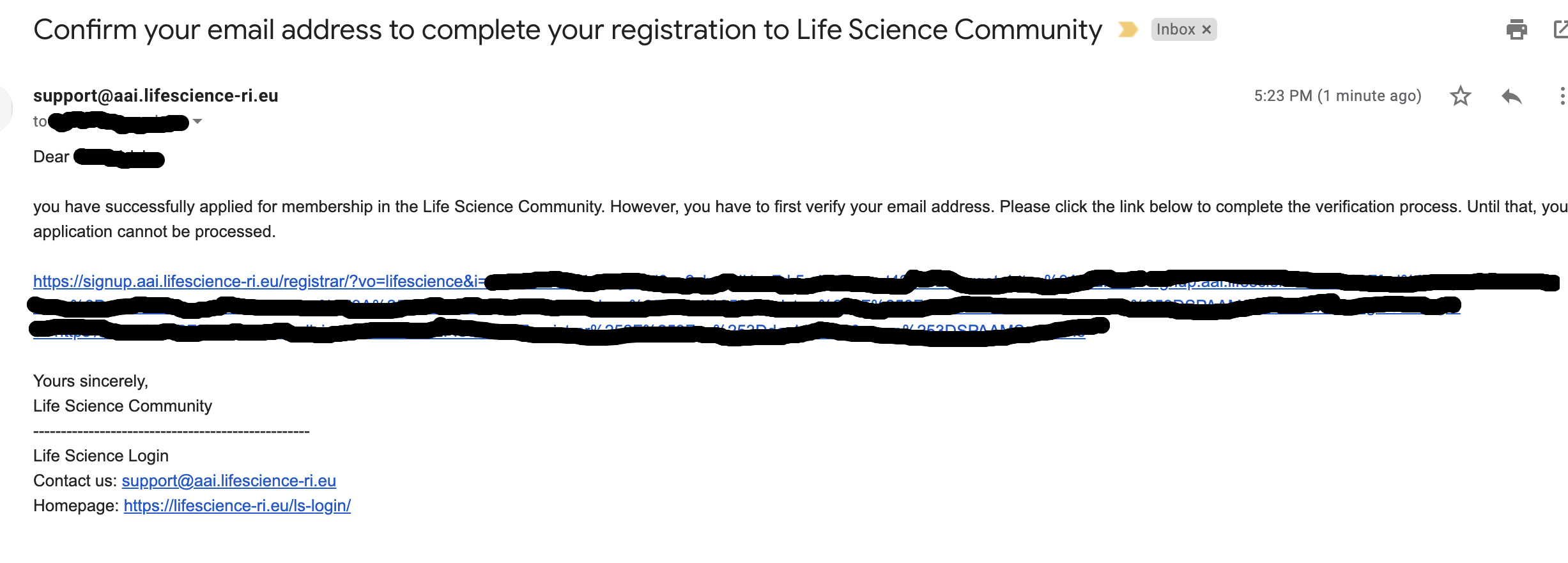
Task: Open the signup.aai.lifescience-ri.eu verification link
Action: 259,281
